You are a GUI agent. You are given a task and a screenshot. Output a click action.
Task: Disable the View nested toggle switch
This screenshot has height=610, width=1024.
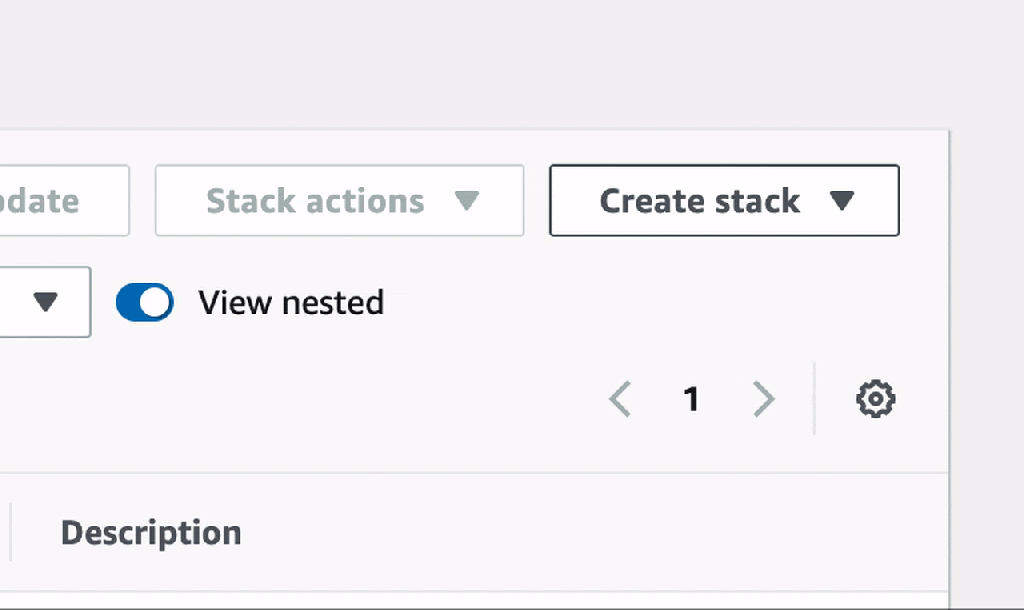pos(145,302)
